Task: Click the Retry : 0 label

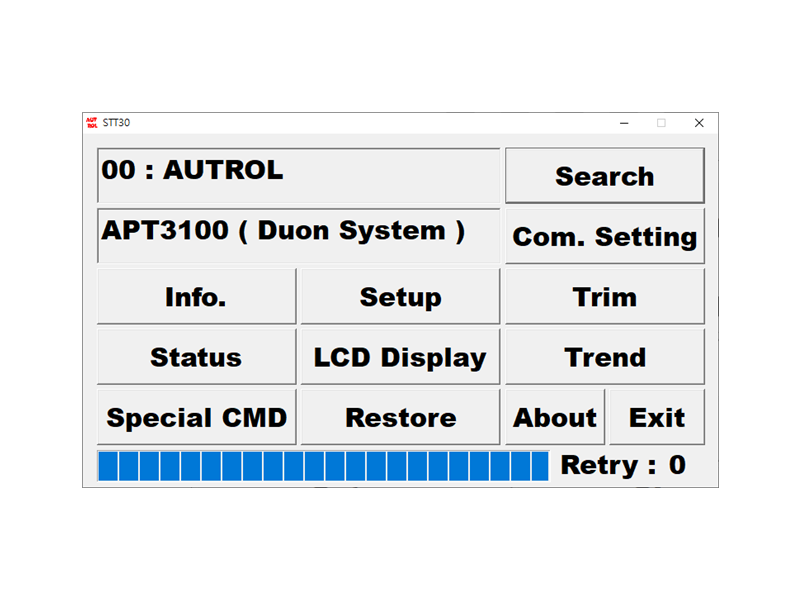Action: [x=623, y=465]
